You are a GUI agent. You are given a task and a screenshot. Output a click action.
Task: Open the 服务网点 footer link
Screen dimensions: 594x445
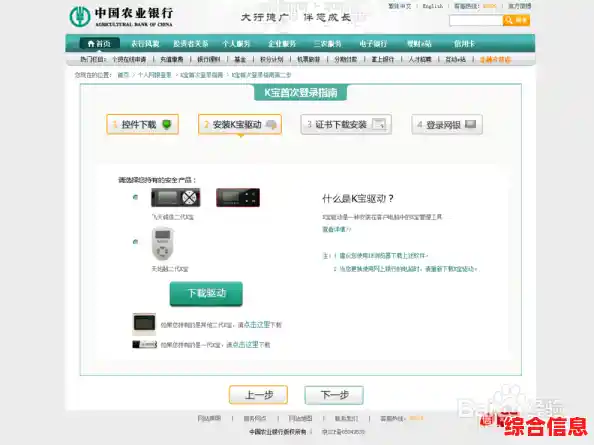pos(255,418)
